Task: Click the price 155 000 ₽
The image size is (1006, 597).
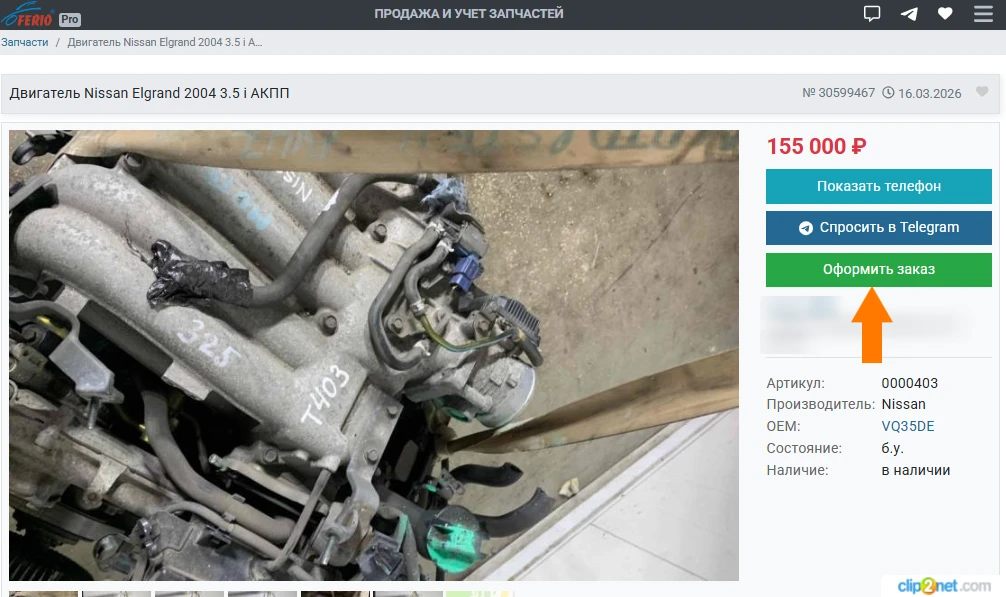Action: click(x=816, y=146)
